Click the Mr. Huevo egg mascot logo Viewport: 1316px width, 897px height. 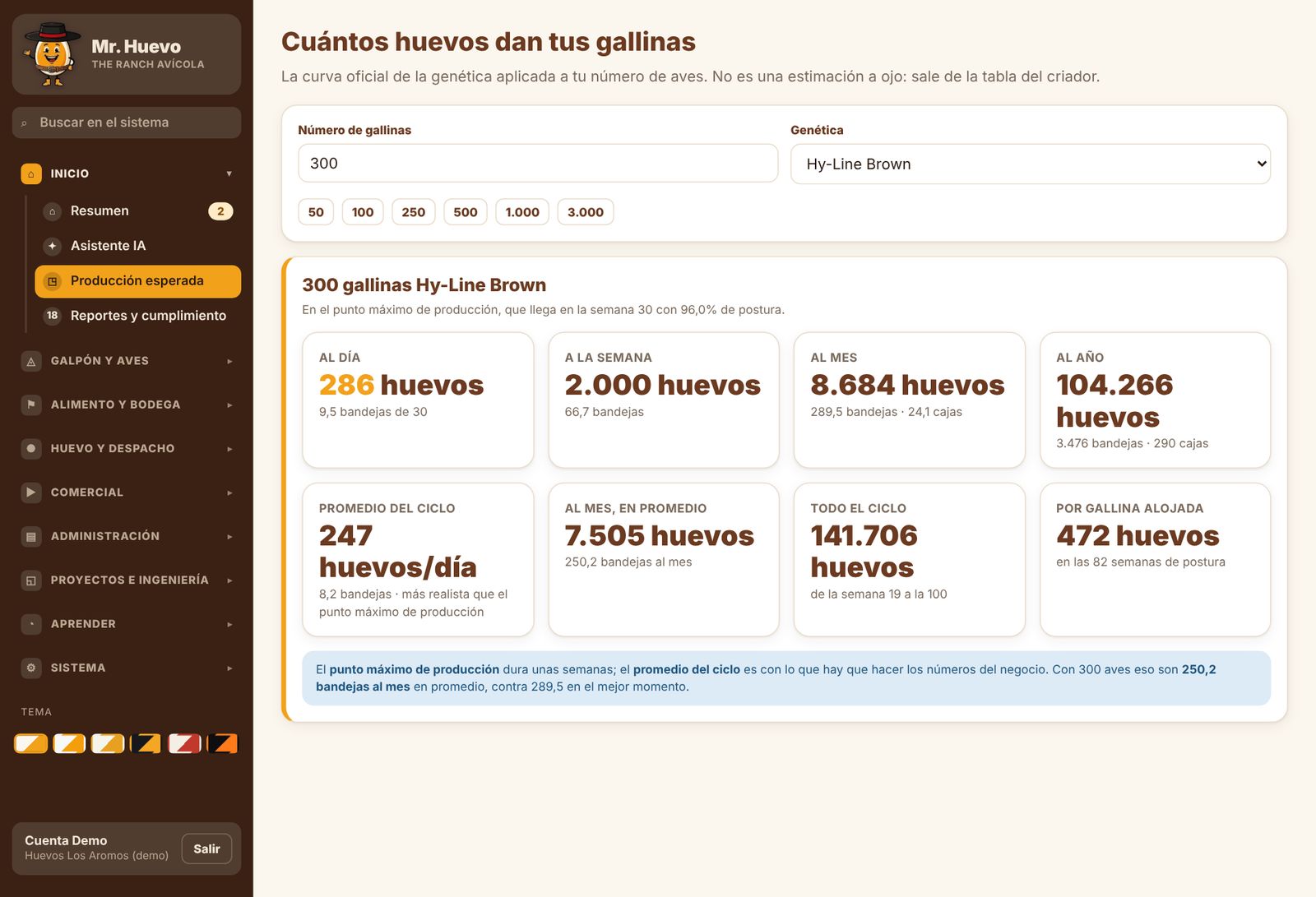point(53,54)
